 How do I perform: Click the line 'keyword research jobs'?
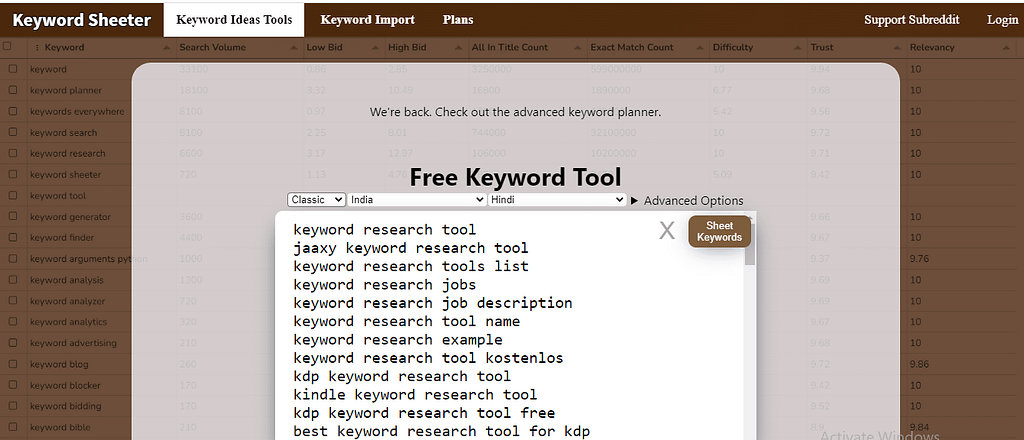click(x=385, y=285)
